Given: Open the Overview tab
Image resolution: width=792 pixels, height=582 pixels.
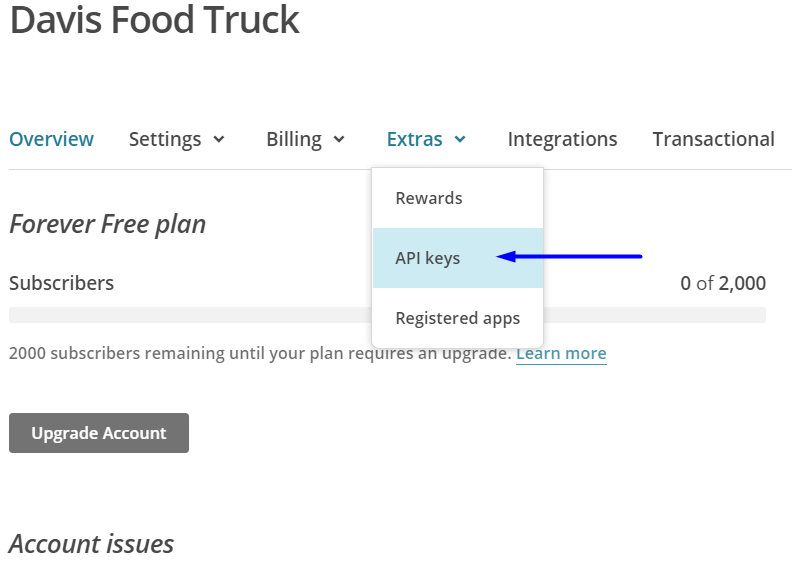Looking at the screenshot, I should (x=51, y=139).
